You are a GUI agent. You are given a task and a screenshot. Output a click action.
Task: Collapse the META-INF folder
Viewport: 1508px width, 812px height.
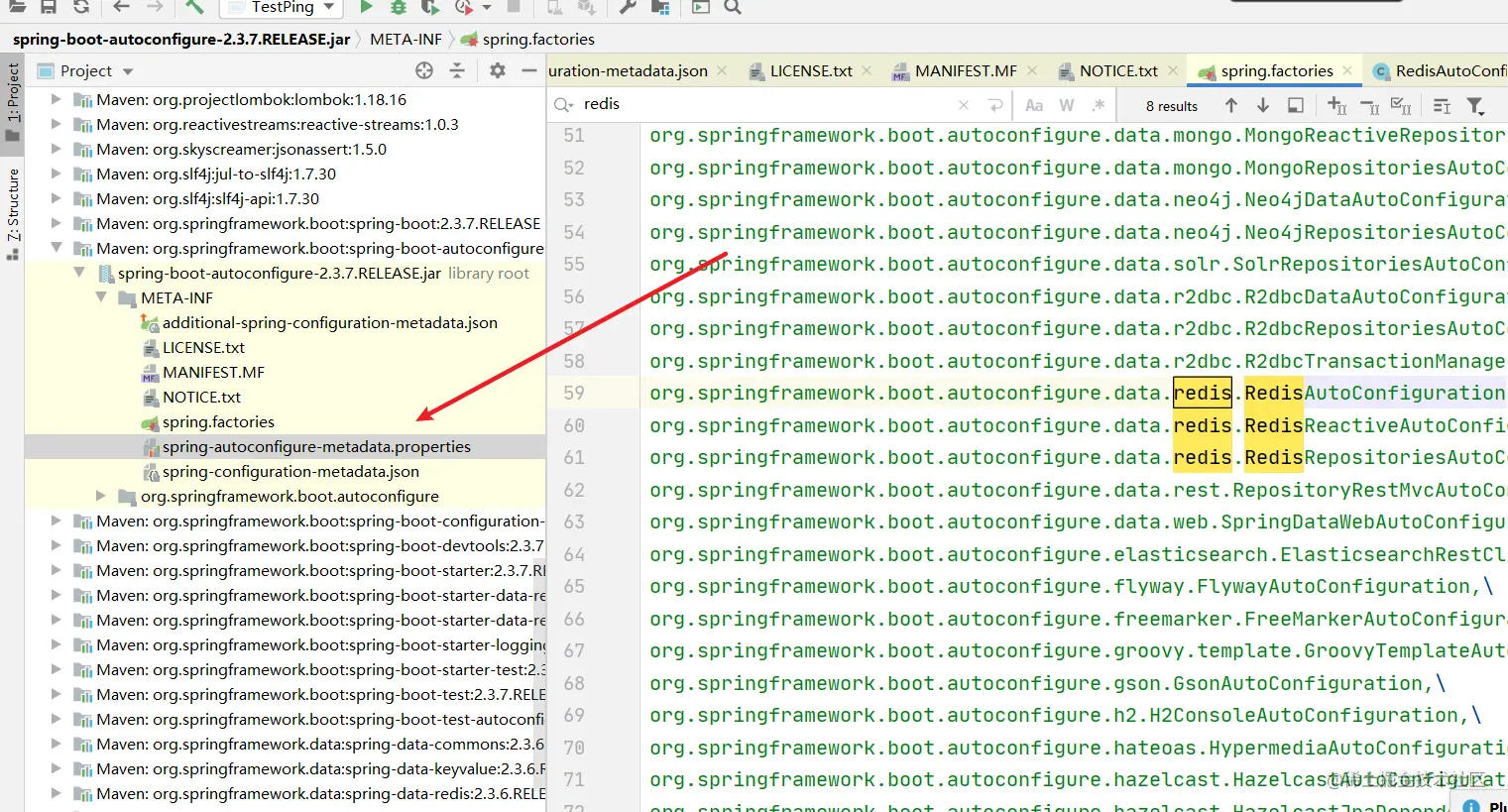point(101,297)
